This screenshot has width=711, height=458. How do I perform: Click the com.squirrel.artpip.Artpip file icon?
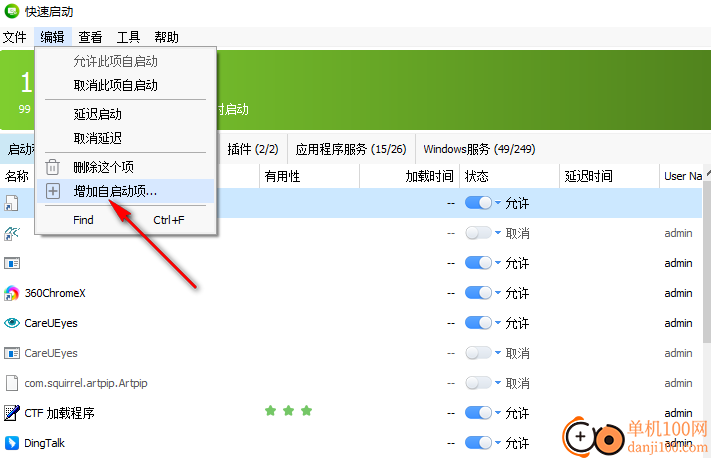(12, 383)
